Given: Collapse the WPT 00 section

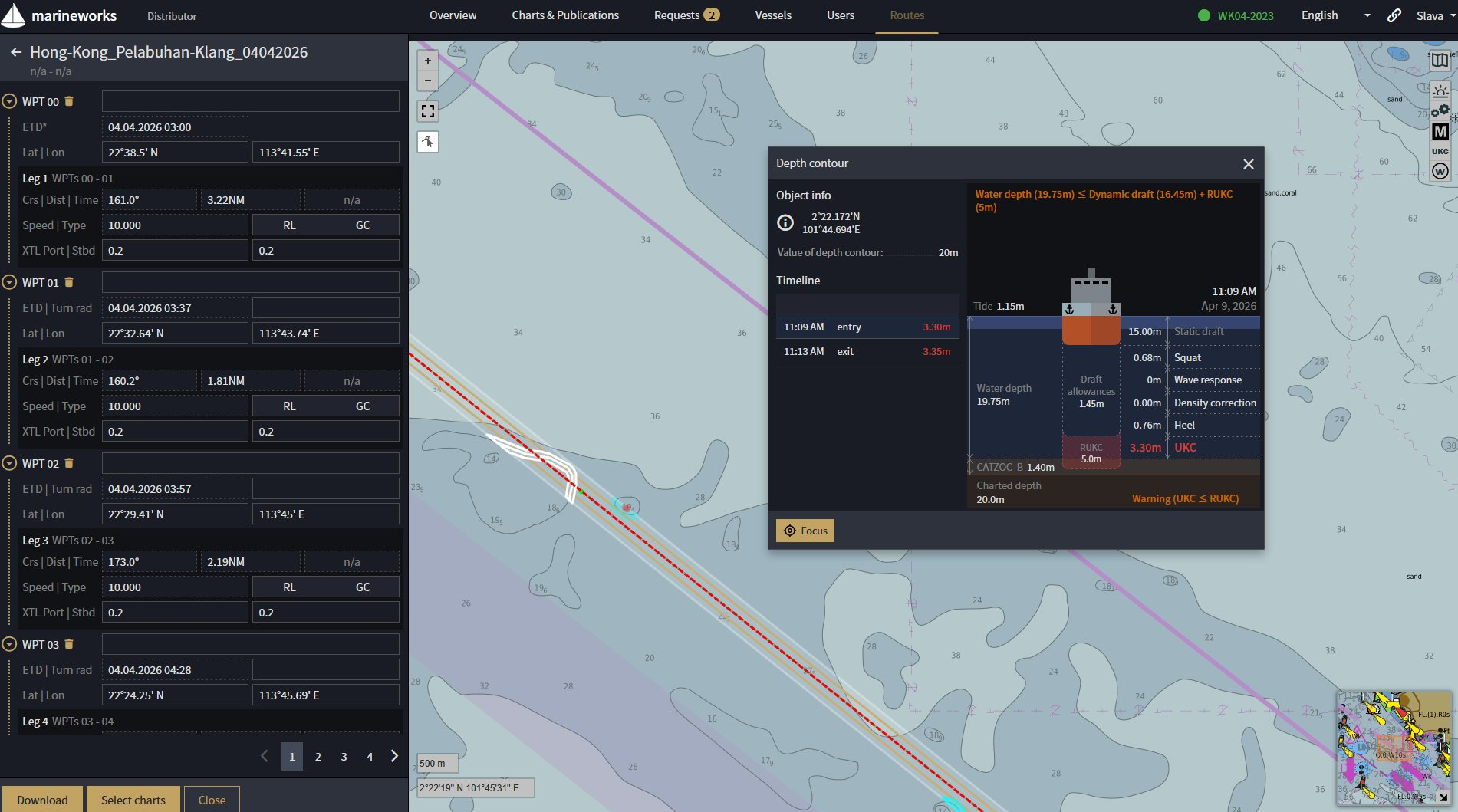Looking at the screenshot, I should pos(9,101).
